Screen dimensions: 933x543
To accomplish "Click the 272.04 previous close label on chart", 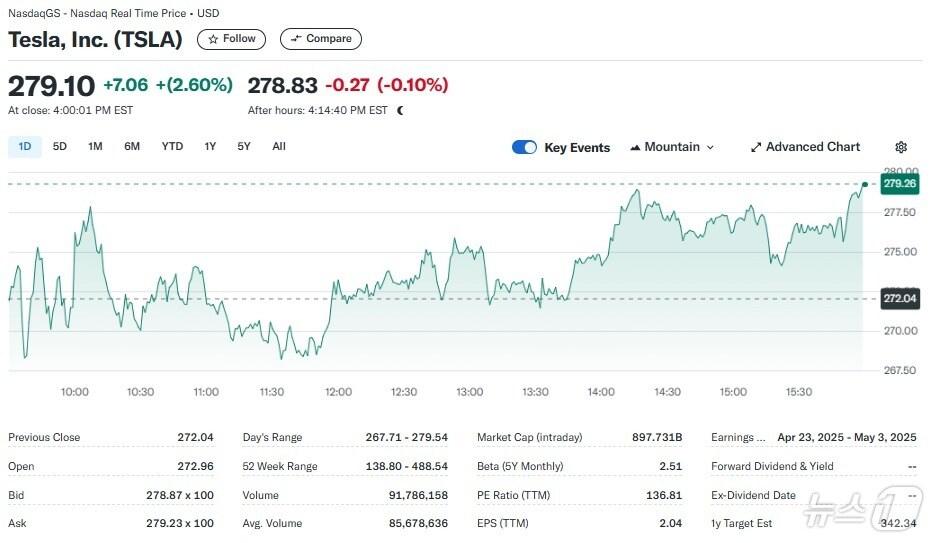I will [x=898, y=299].
